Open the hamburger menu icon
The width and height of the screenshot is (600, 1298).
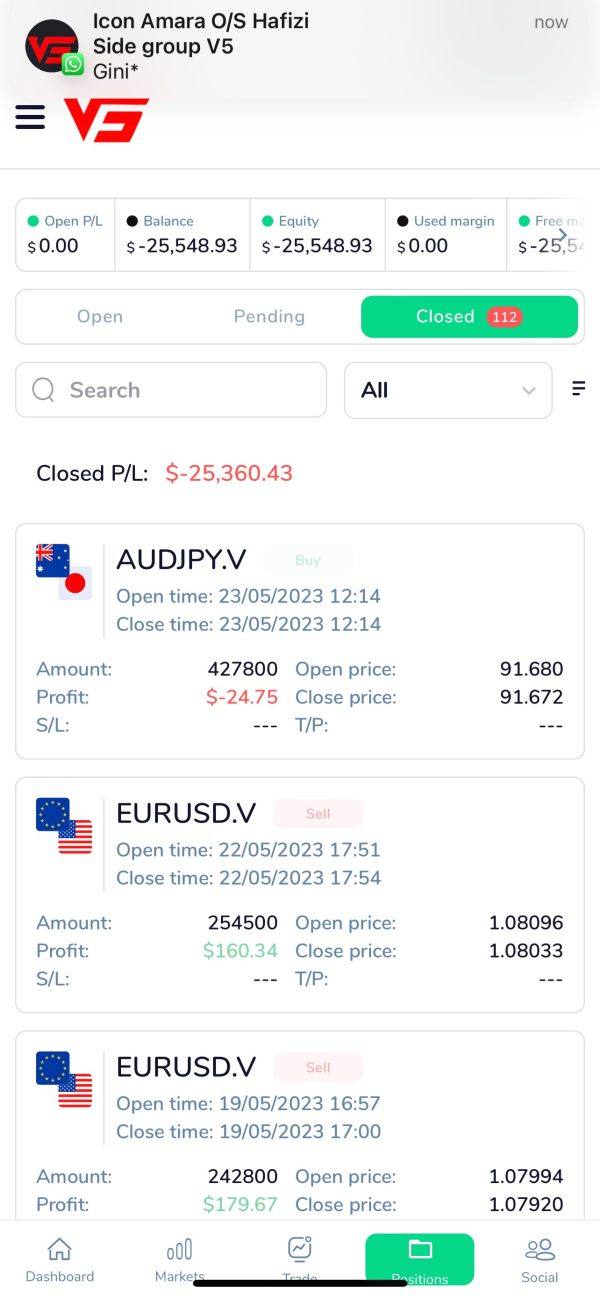tap(30, 118)
